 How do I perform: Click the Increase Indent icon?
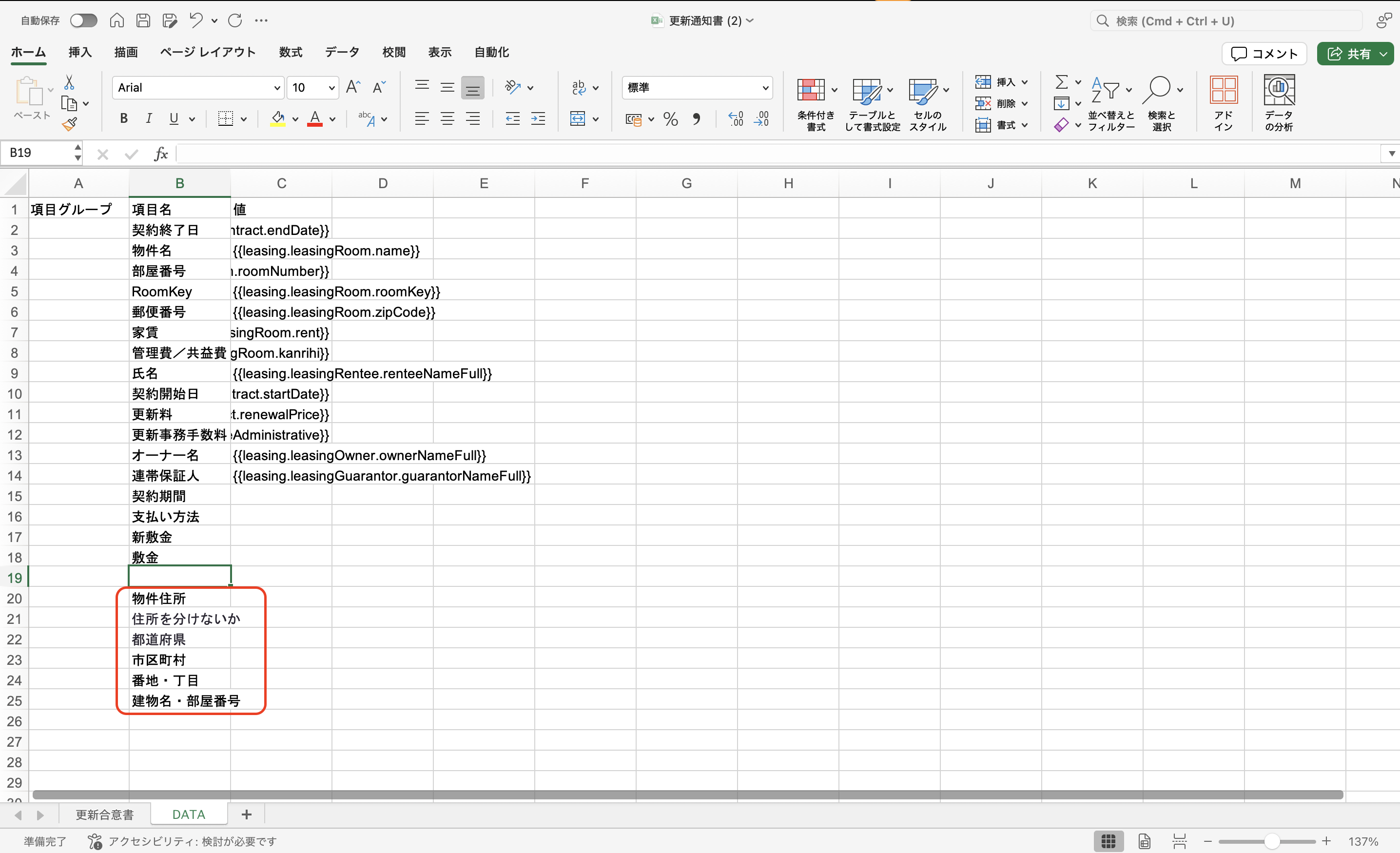538,119
